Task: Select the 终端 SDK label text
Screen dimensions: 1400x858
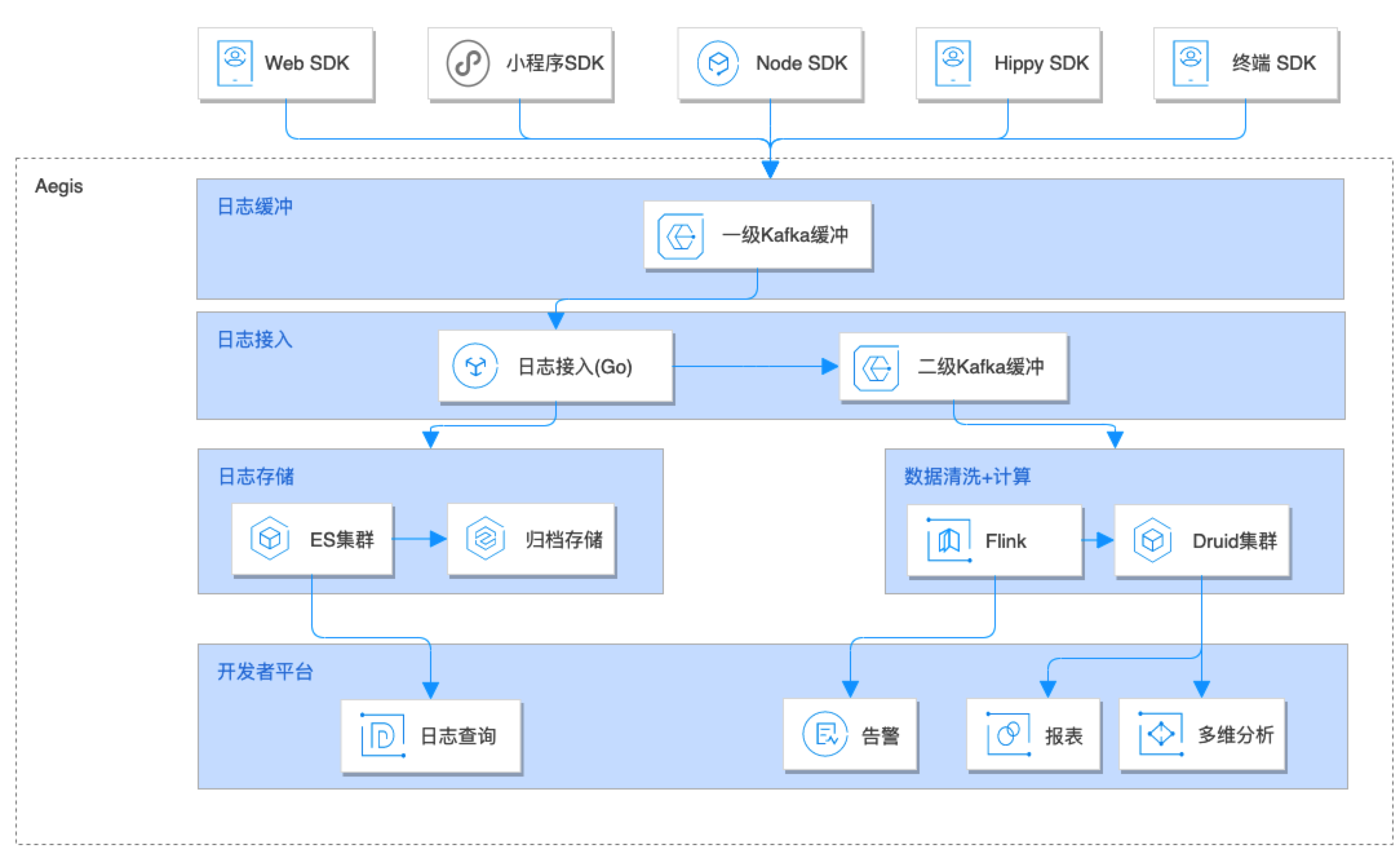Action: pos(1273,63)
